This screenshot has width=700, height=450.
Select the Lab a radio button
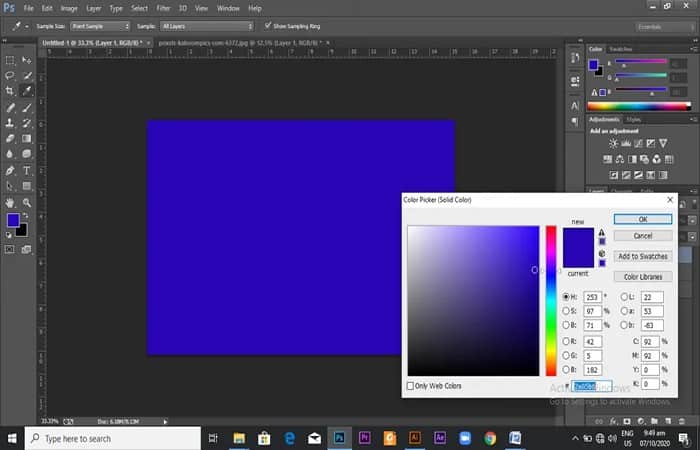(624, 311)
